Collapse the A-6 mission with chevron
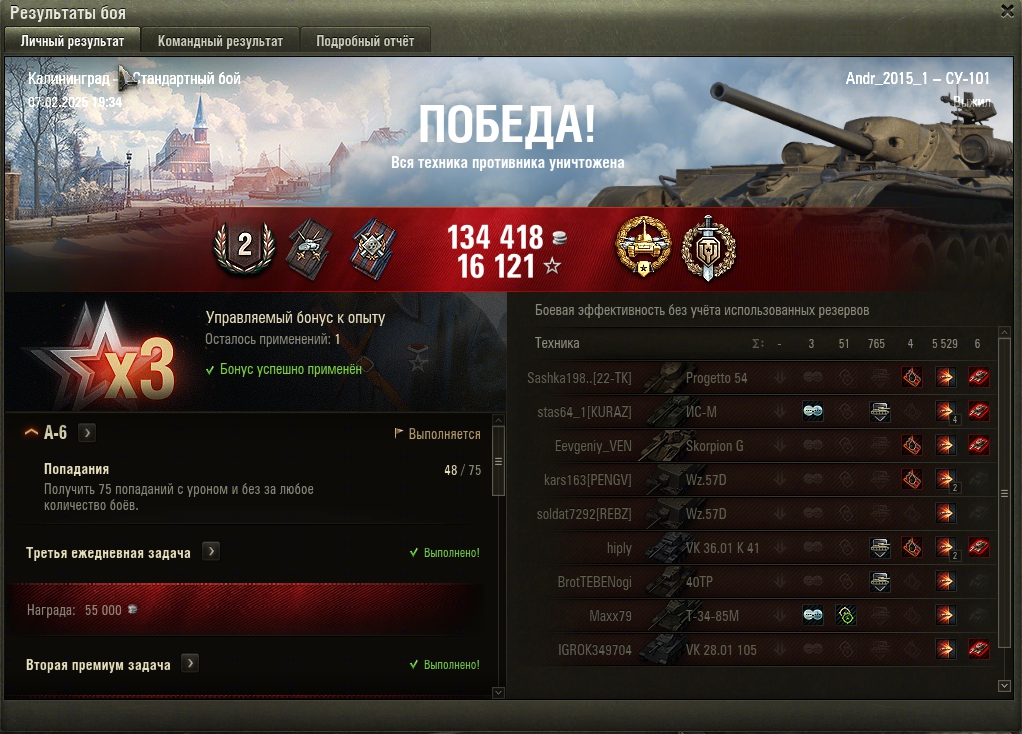The height and width of the screenshot is (734, 1022). click(31, 432)
